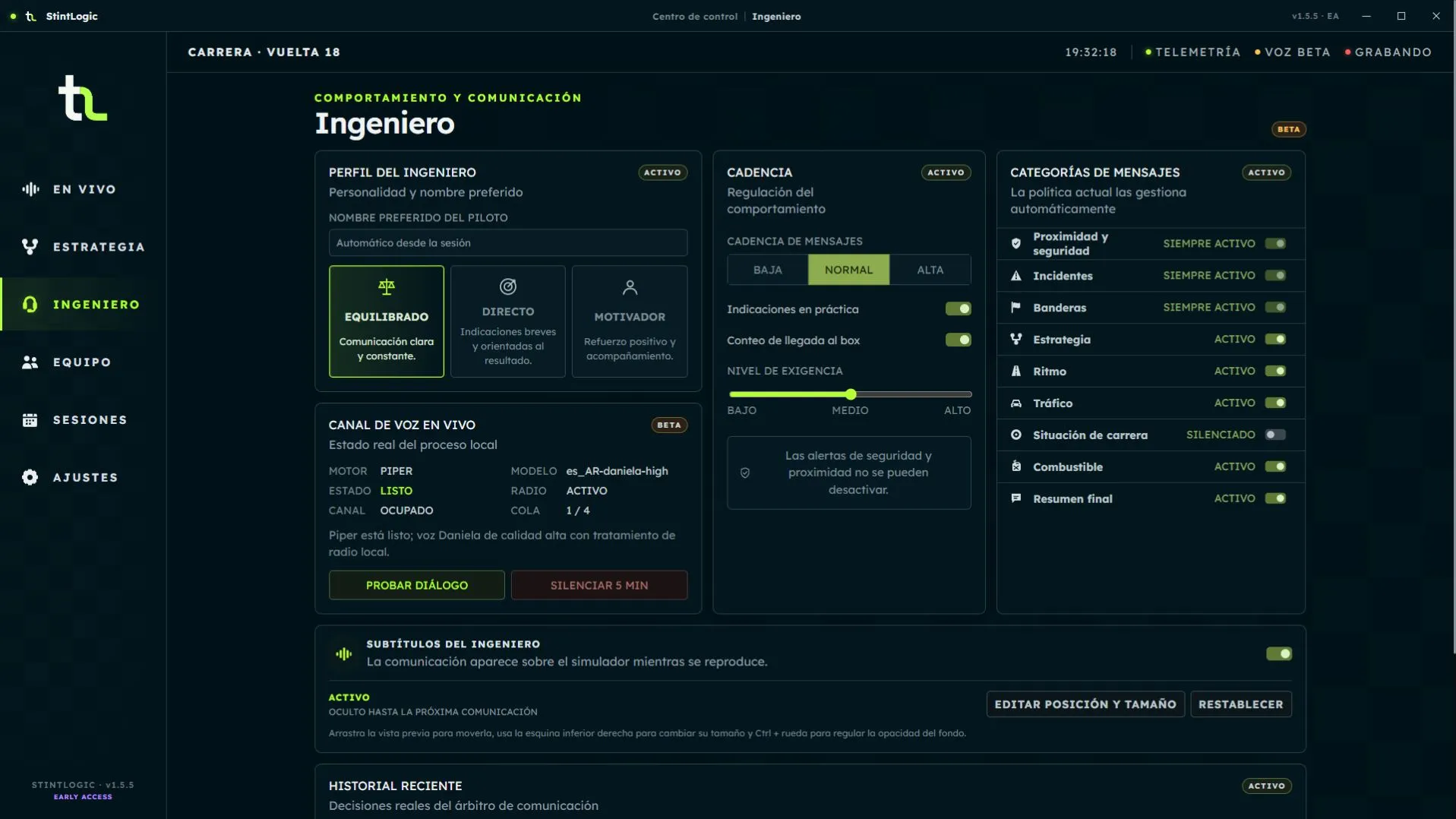Click the Sesiones calendar icon
This screenshot has width=1456, height=819.
coord(30,420)
